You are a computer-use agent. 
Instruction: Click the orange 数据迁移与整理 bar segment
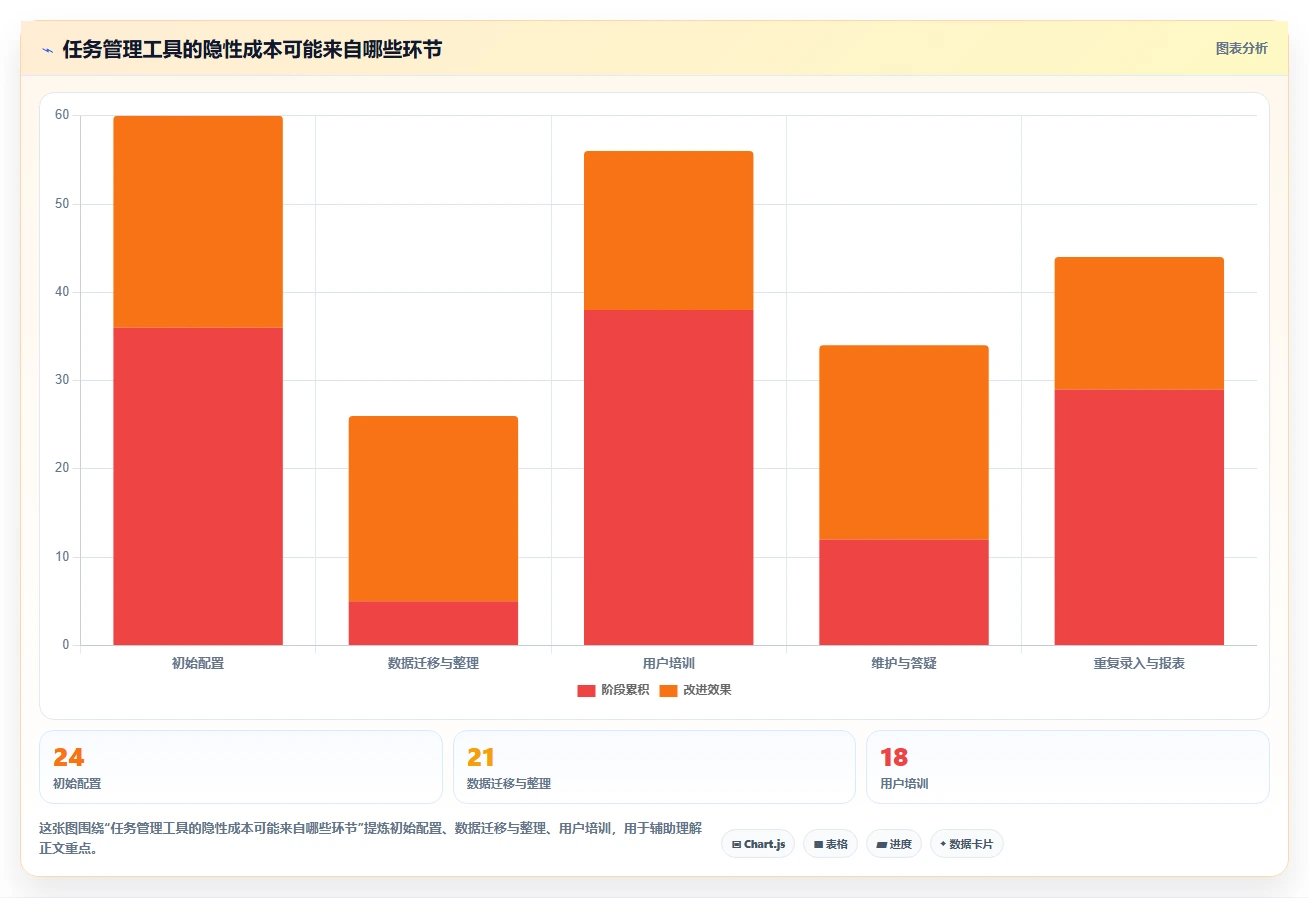pos(433,509)
